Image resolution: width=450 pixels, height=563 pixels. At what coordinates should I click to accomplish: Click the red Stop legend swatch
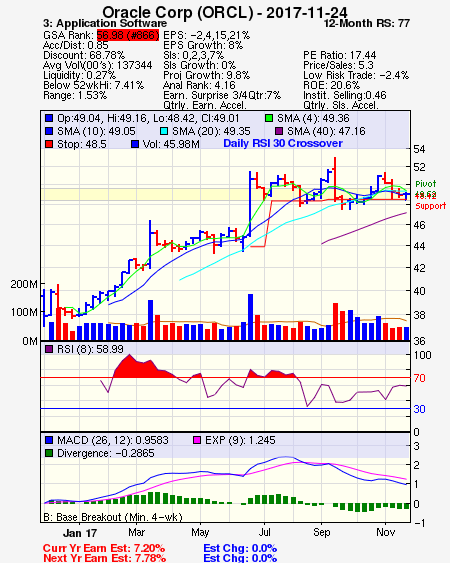coord(49,144)
